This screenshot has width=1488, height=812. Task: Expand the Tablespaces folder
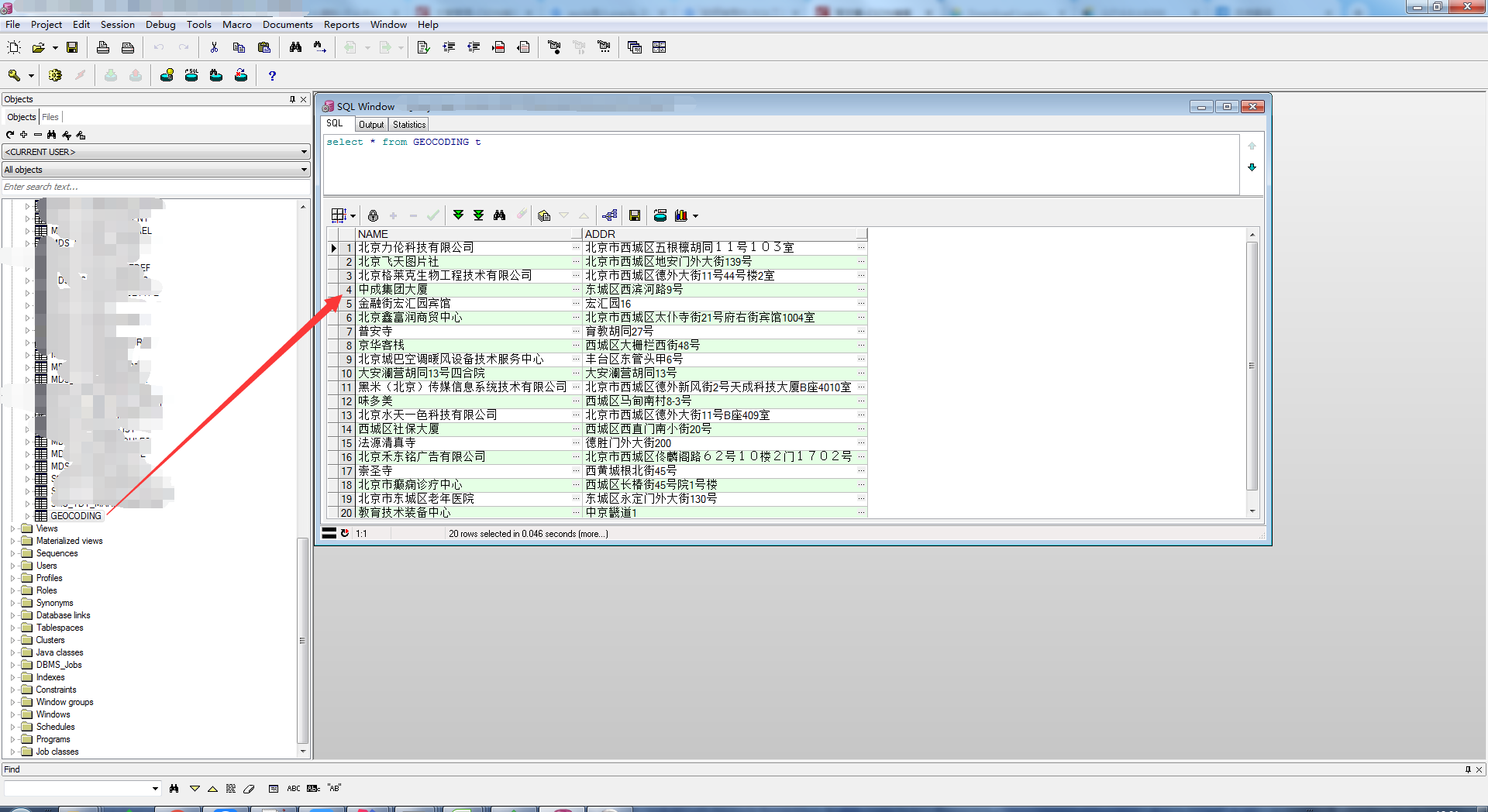12,628
